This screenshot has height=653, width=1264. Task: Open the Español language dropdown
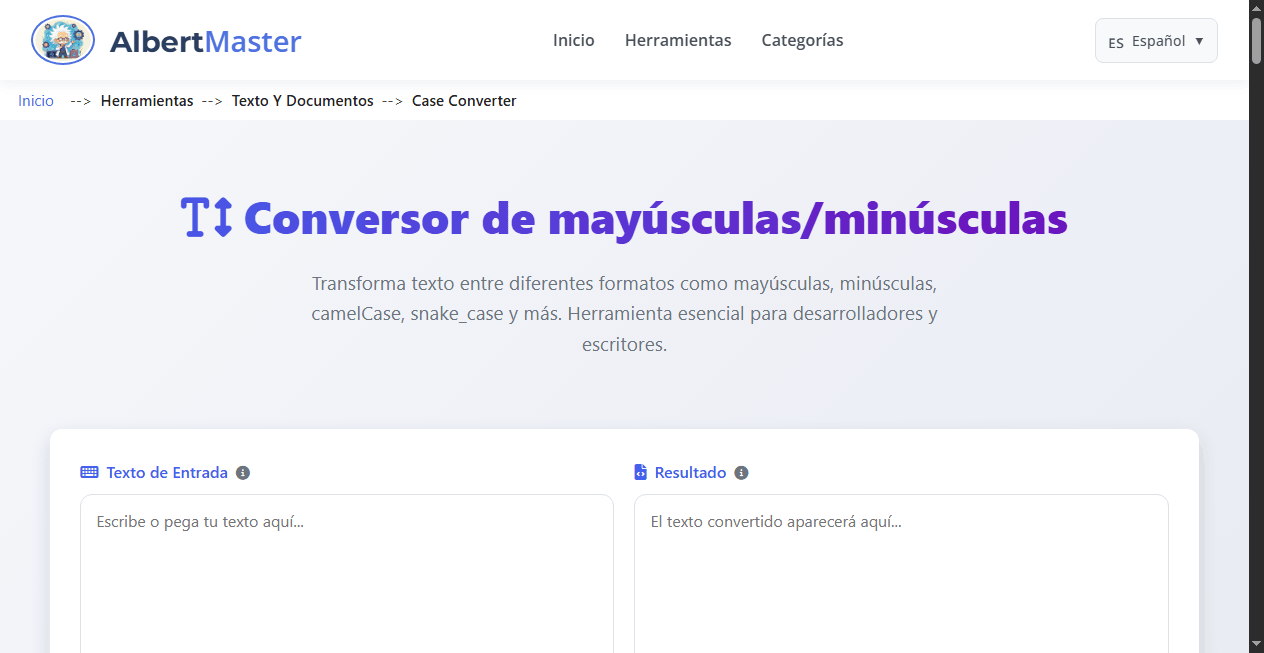pos(1156,41)
